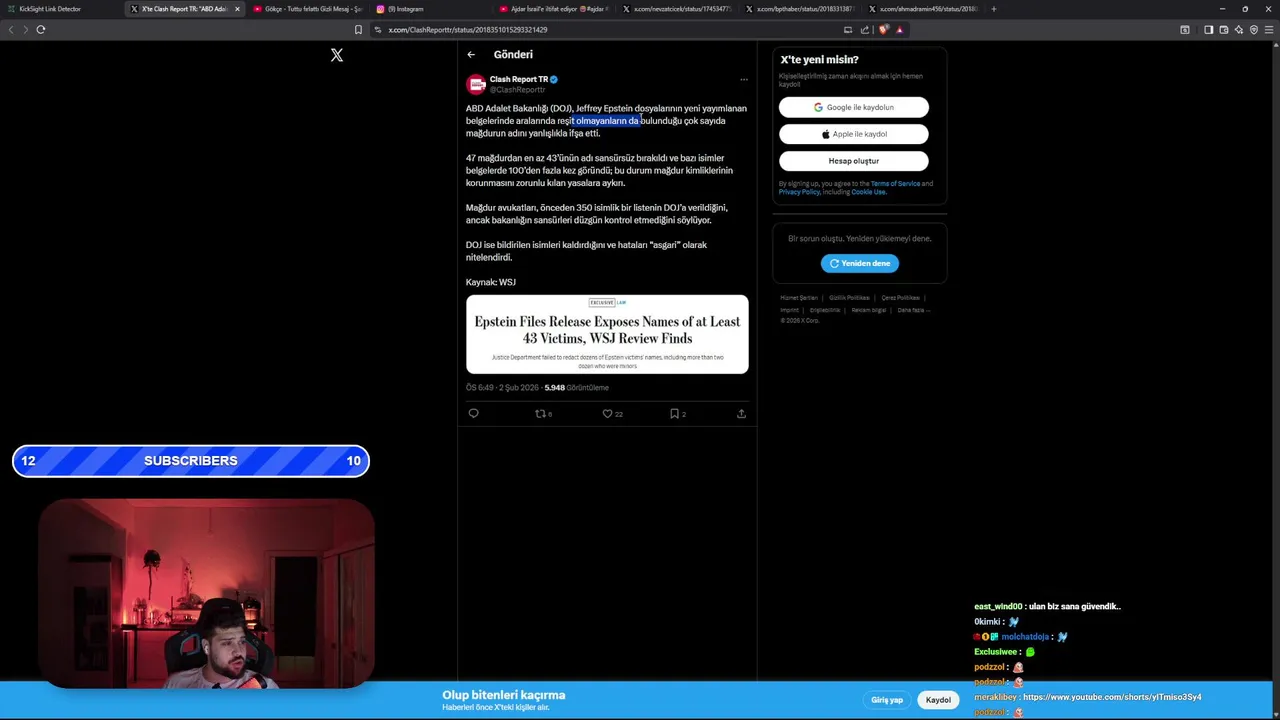The image size is (1280, 720).
Task: Open the WSJ Epstein Files article card
Action: click(607, 334)
